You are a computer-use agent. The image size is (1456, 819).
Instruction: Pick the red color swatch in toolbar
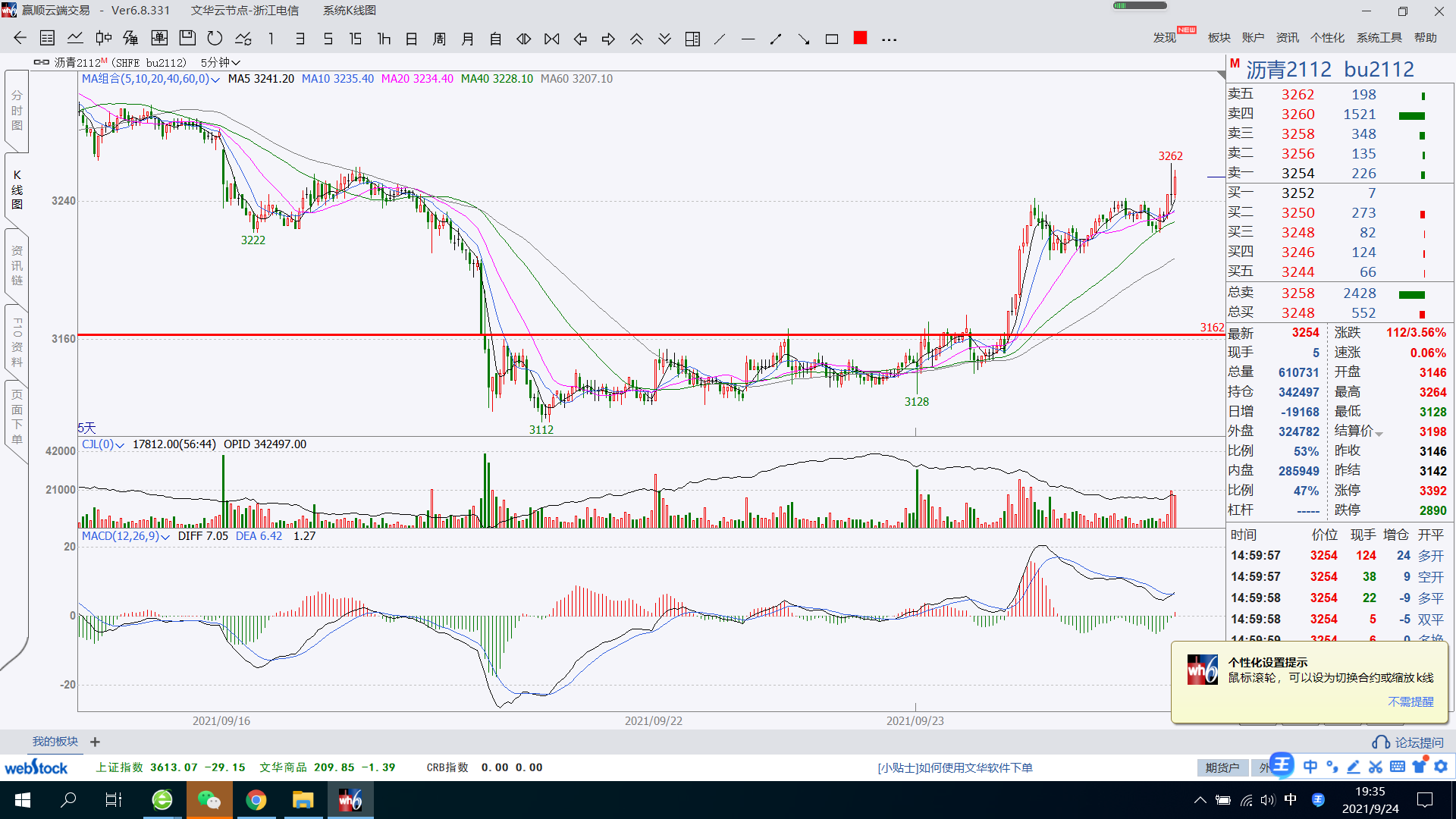[860, 38]
